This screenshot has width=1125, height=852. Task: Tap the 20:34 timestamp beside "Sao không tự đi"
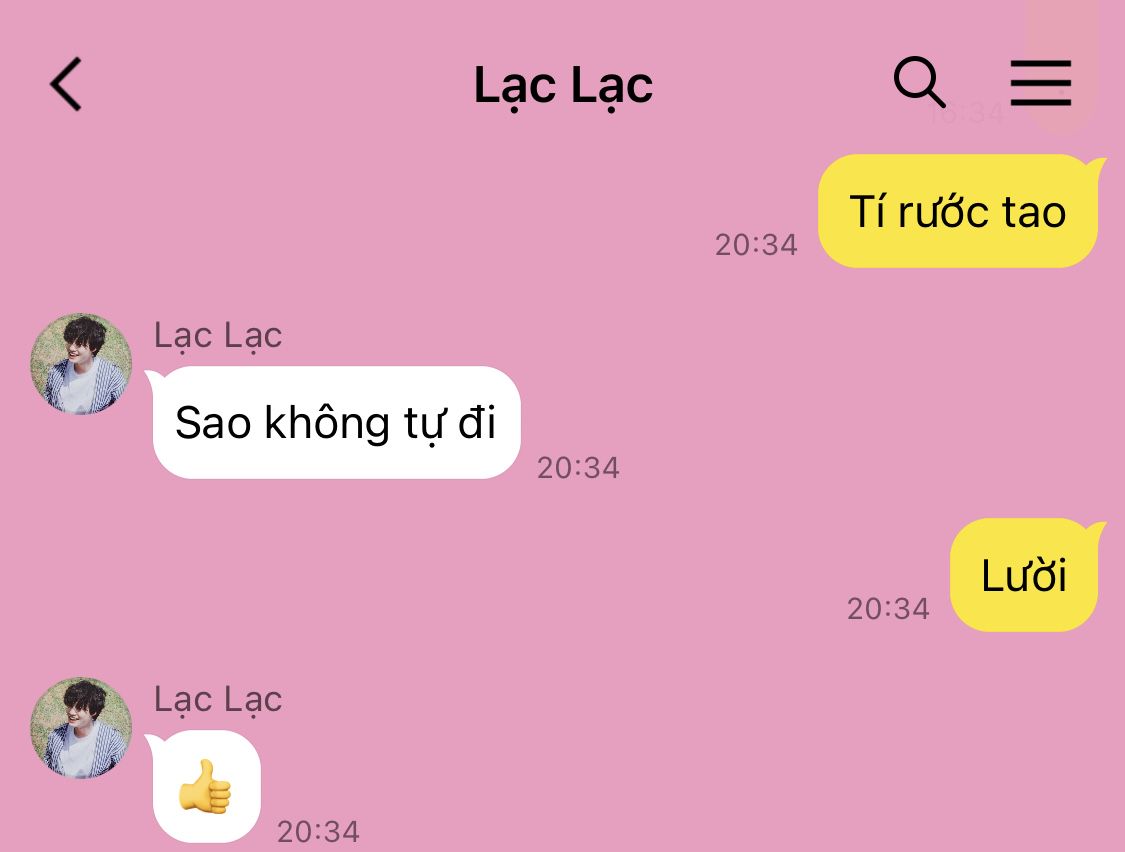click(578, 468)
